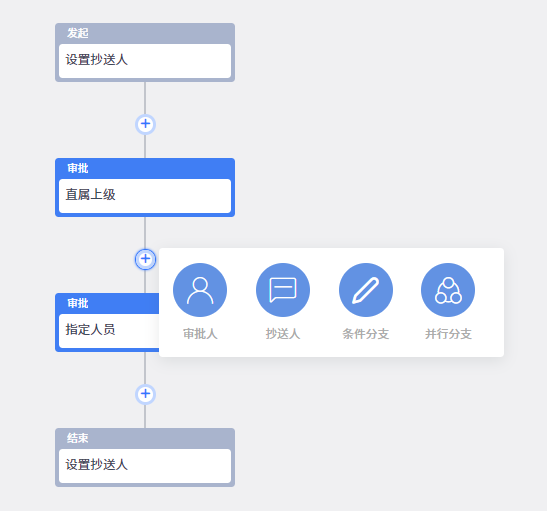Viewport: 547px width, 511px height.
Task: Select the 发起 node header
Action: pyautogui.click(x=145, y=33)
